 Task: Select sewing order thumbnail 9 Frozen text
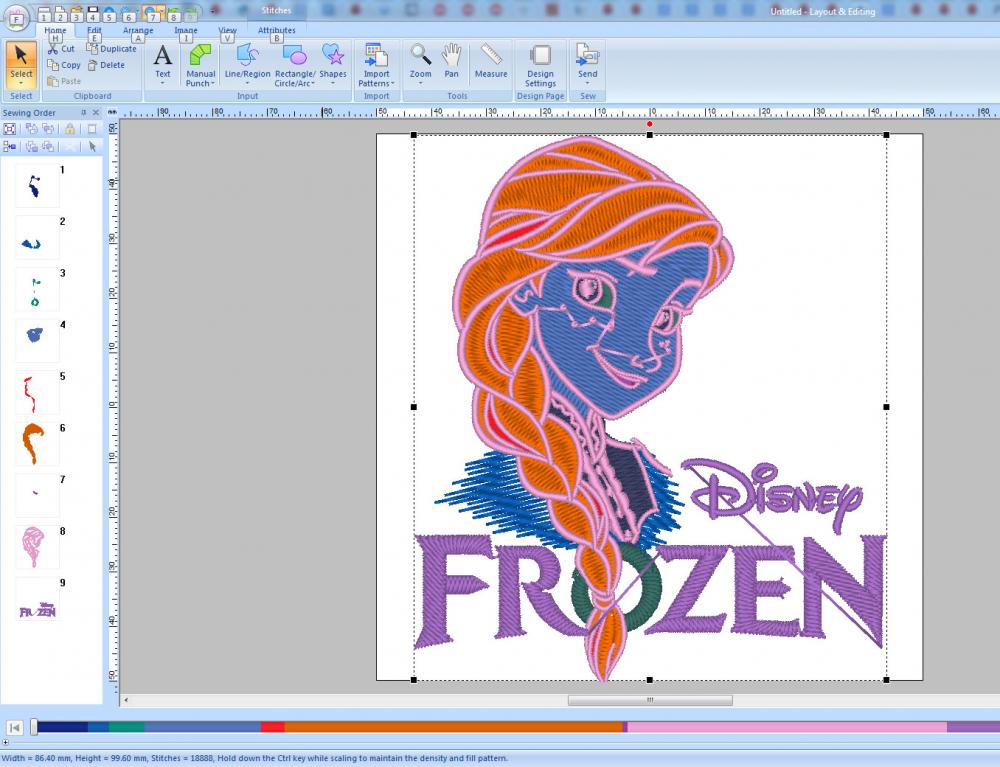(37, 599)
